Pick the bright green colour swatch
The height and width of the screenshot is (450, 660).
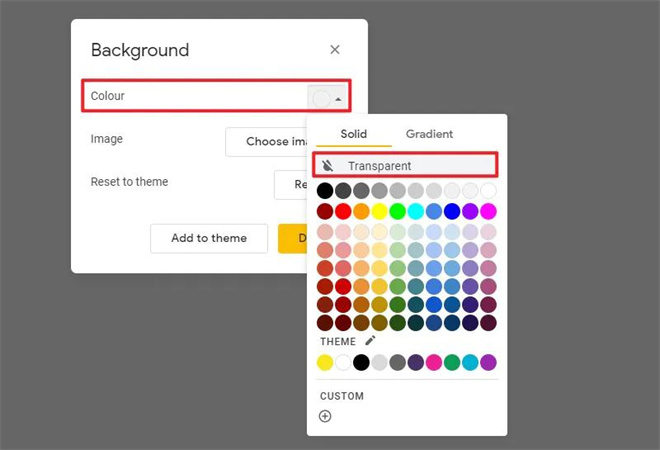click(397, 211)
